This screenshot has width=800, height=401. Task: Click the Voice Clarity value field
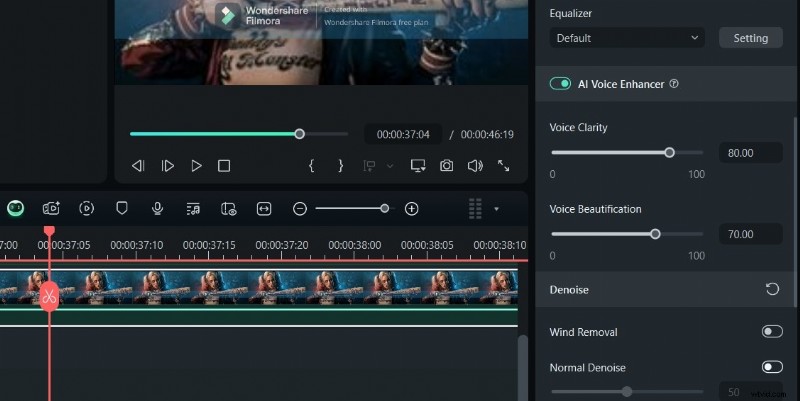751,153
